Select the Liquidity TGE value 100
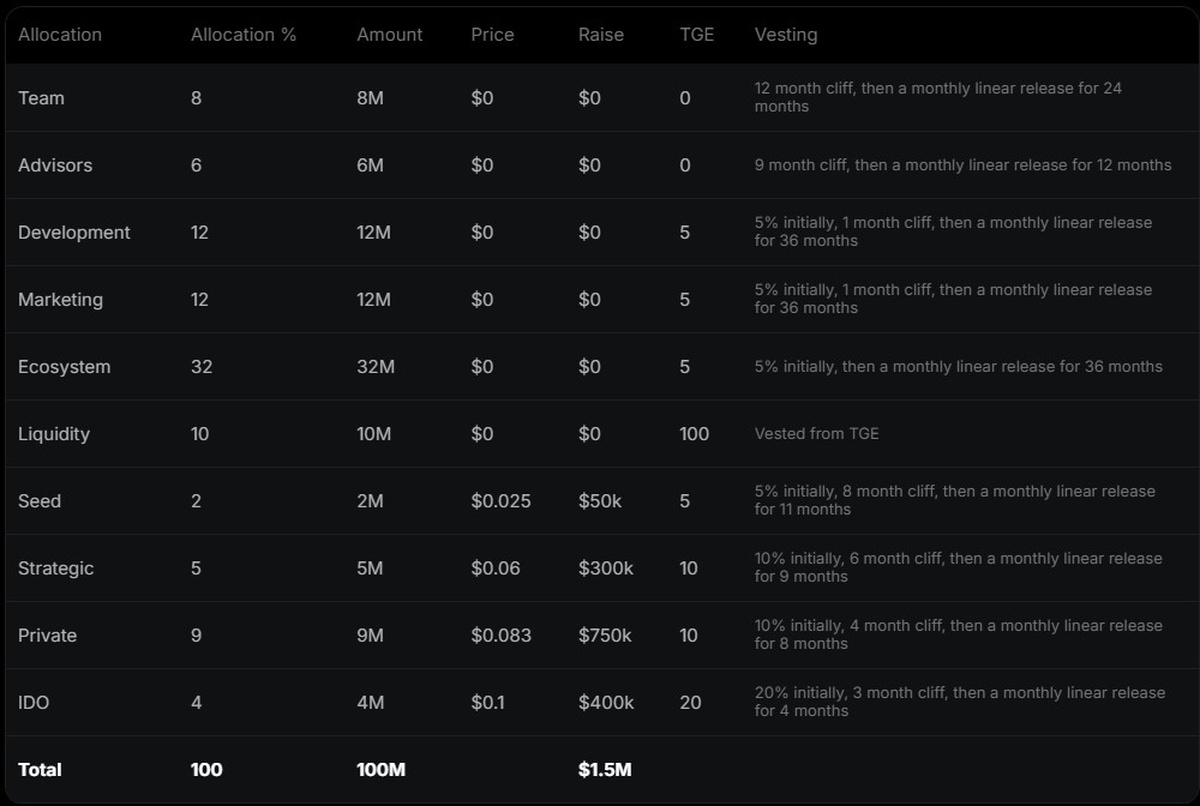This screenshot has height=806, width=1200. [693, 434]
